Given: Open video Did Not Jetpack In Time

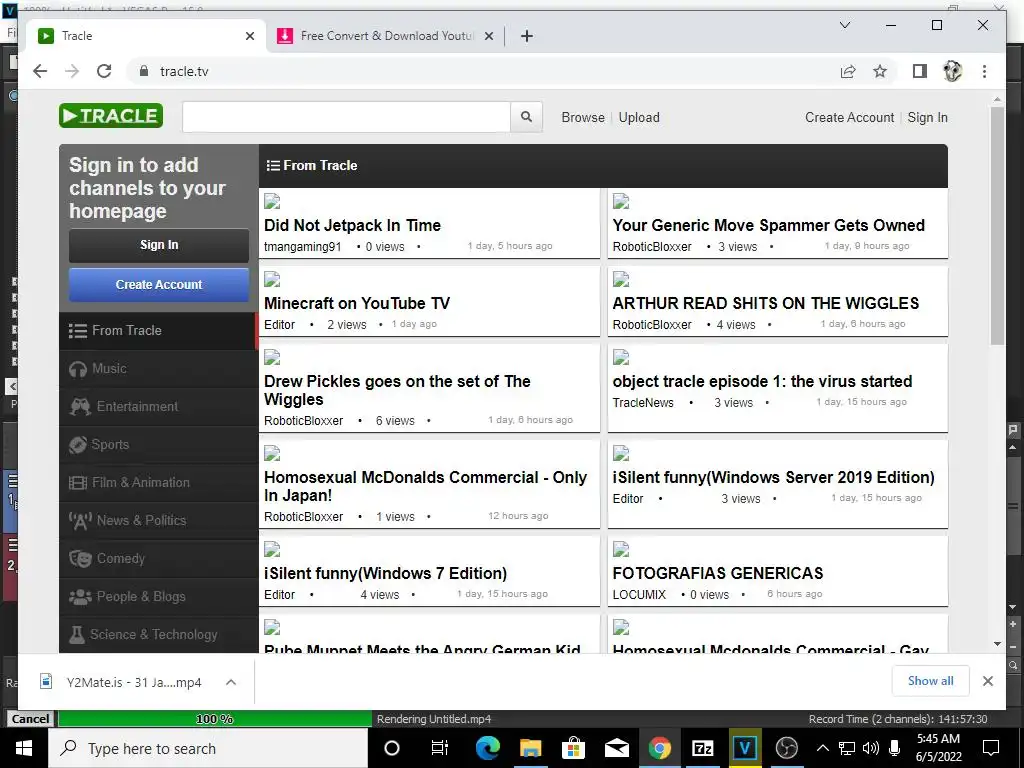Looking at the screenshot, I should (x=352, y=225).
